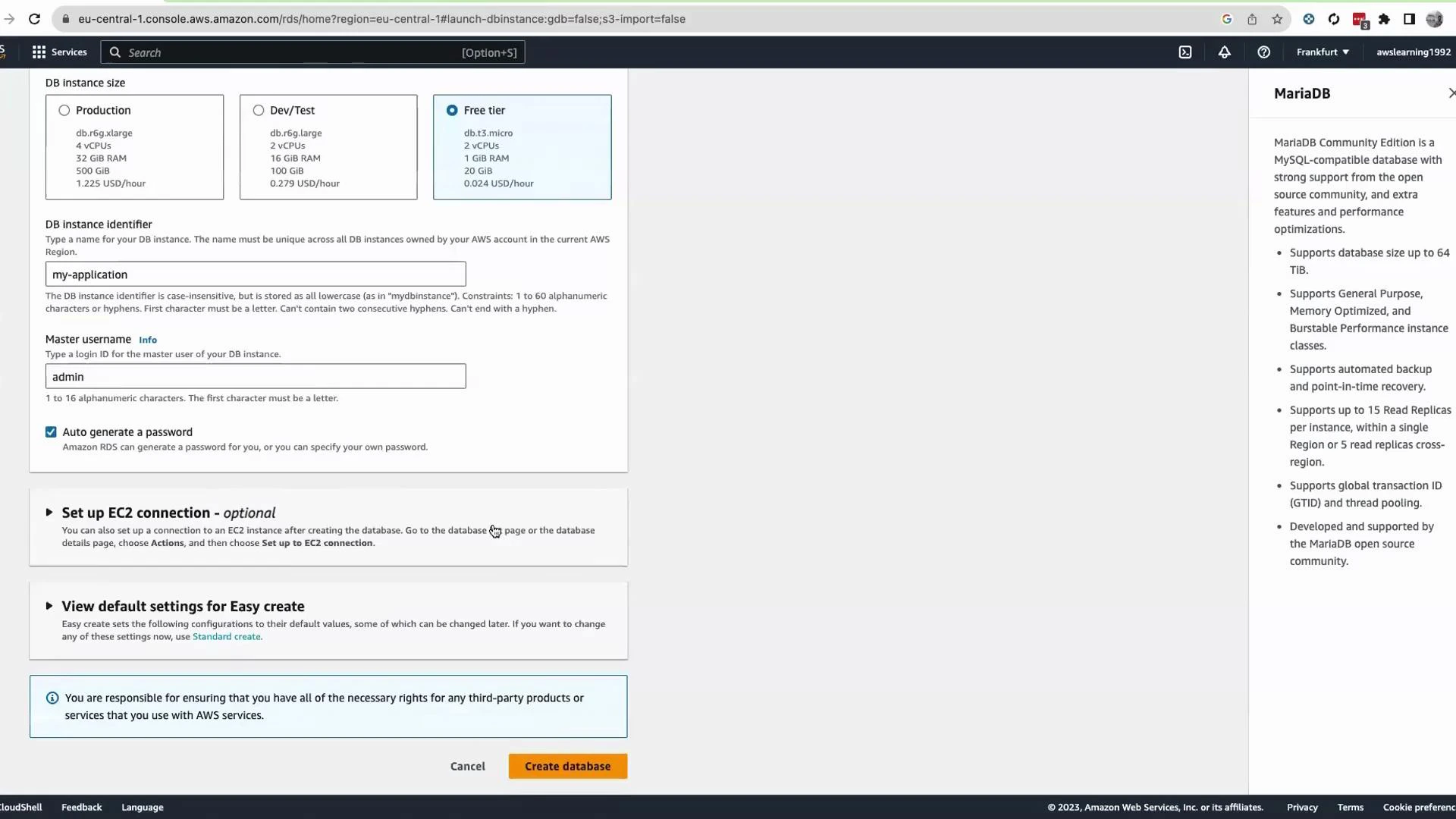Click Feedback in the footer
This screenshot has height=819, width=1456.
click(x=81, y=807)
